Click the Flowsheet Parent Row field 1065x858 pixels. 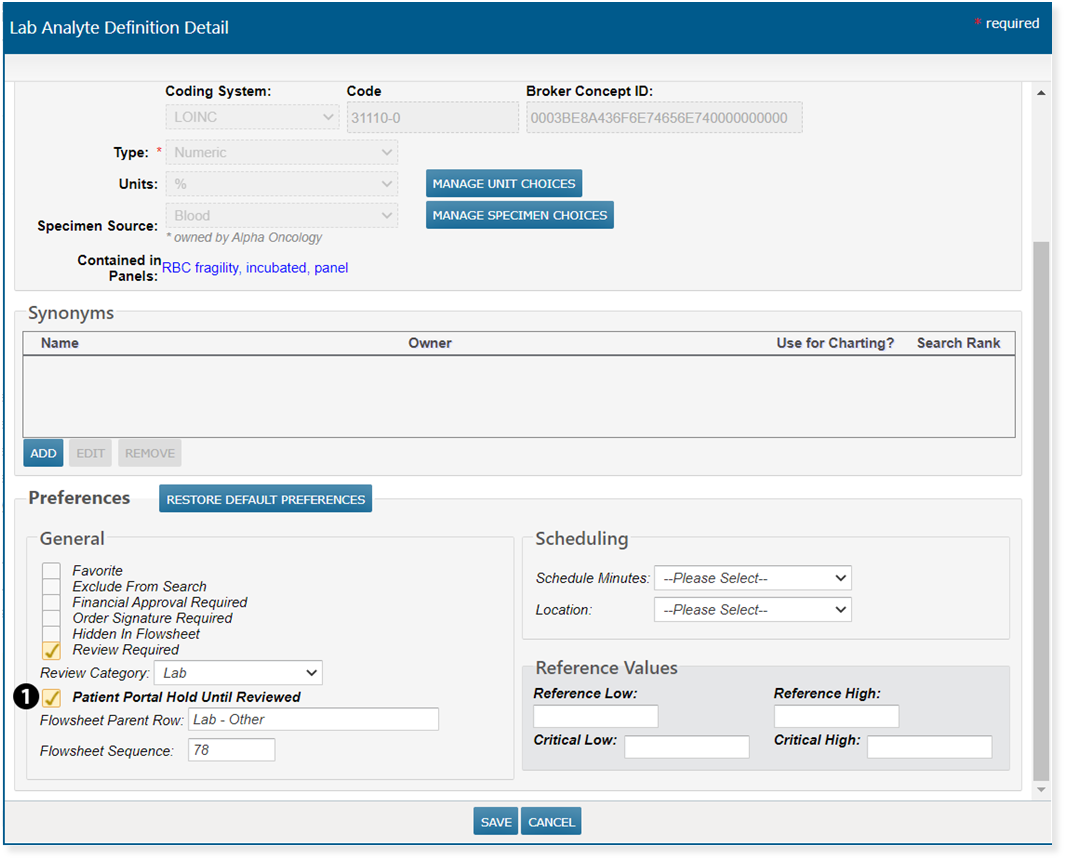(313, 720)
